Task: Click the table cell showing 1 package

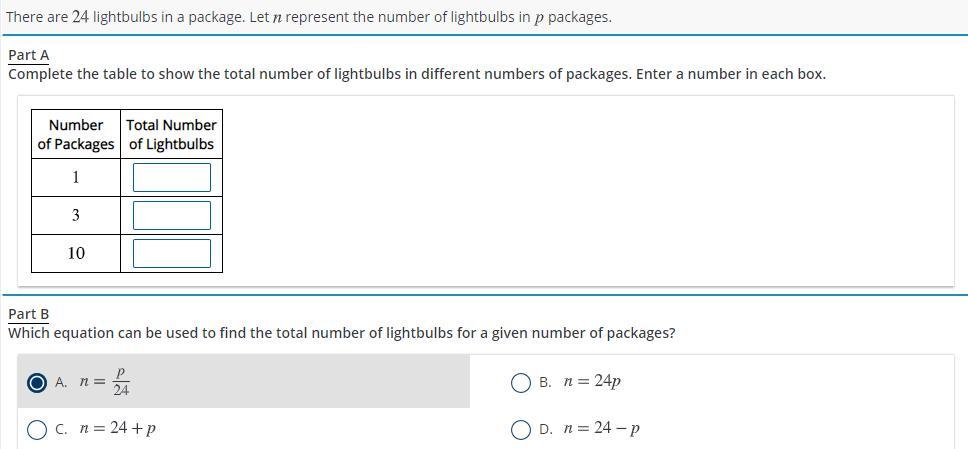Action: tap(76, 178)
